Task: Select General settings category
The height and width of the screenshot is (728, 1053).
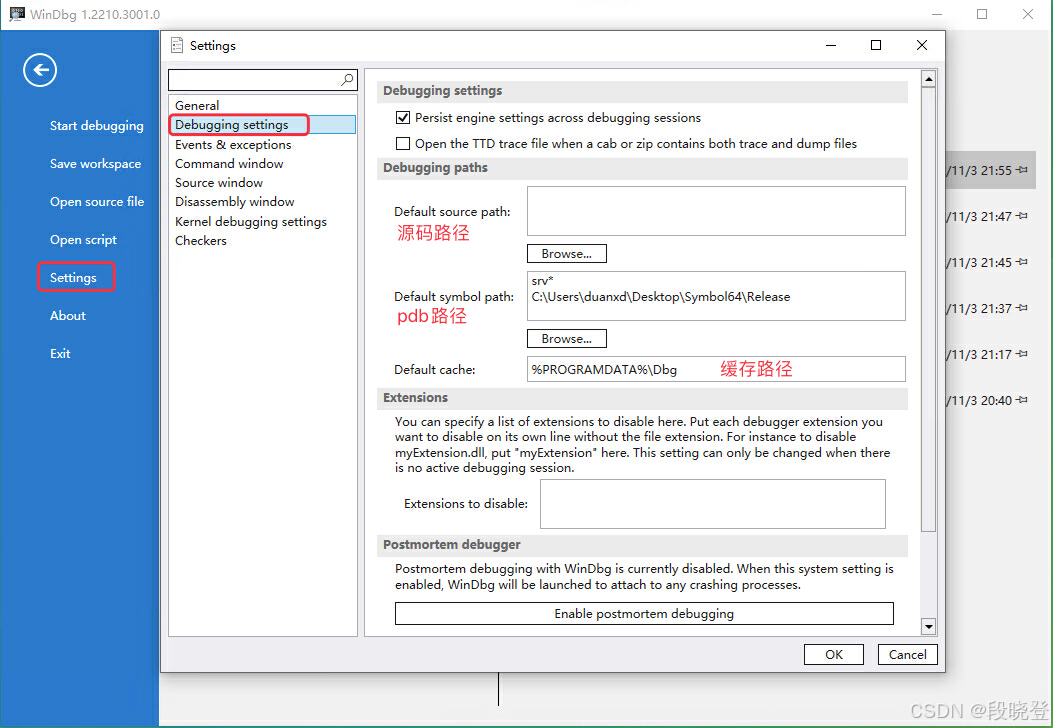Action: (x=262, y=105)
